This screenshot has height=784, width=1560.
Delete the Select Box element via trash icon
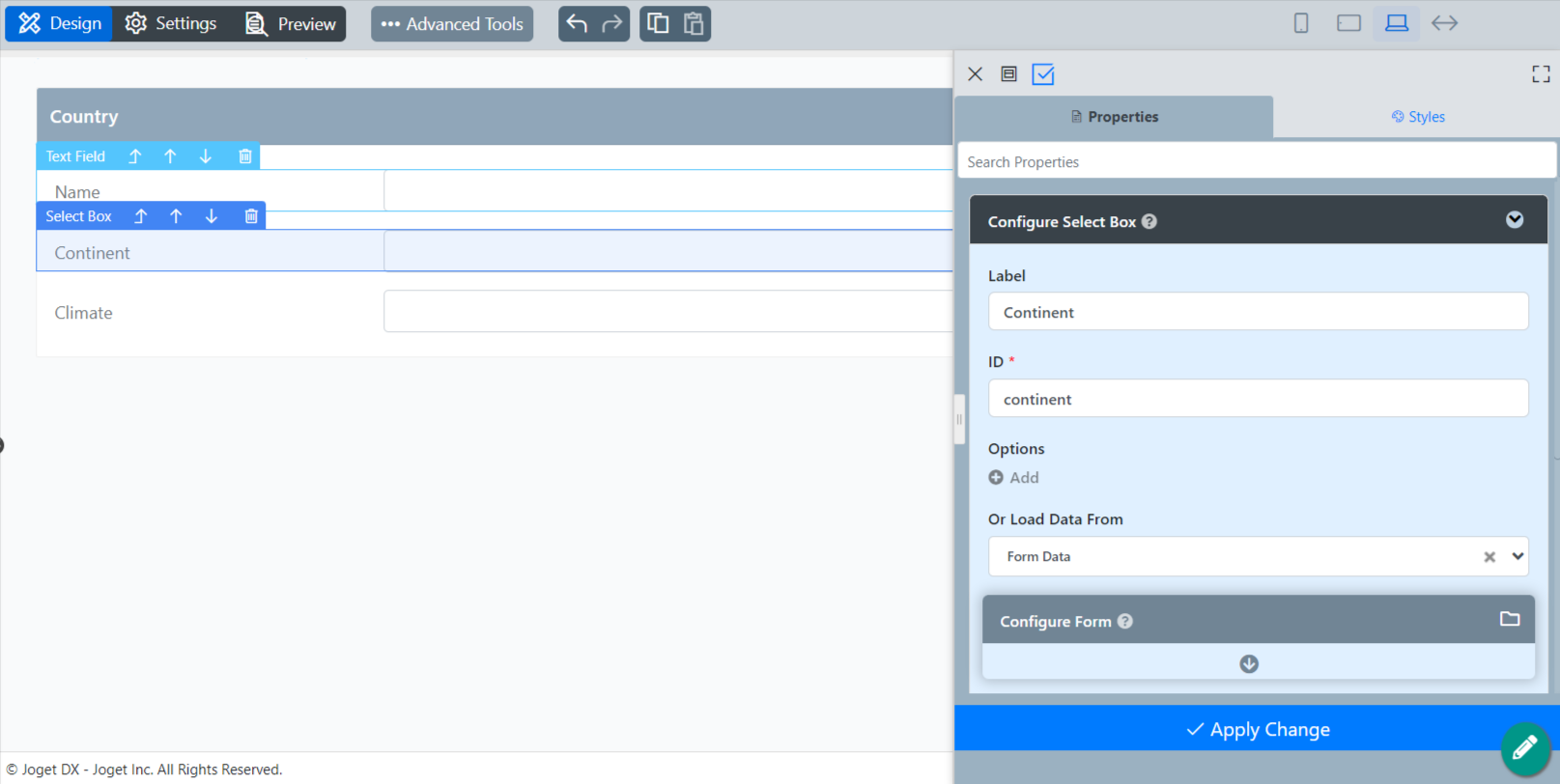tap(251, 216)
